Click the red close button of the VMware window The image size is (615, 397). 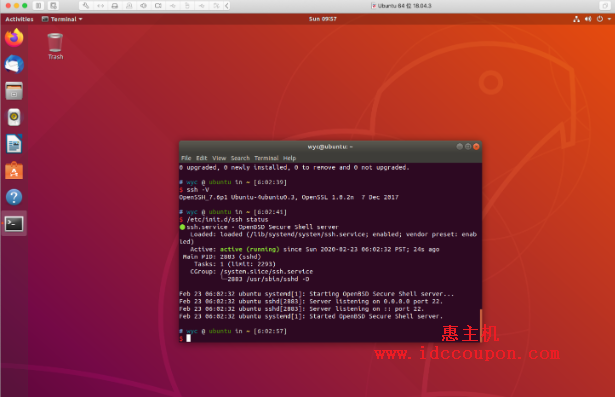8,5
